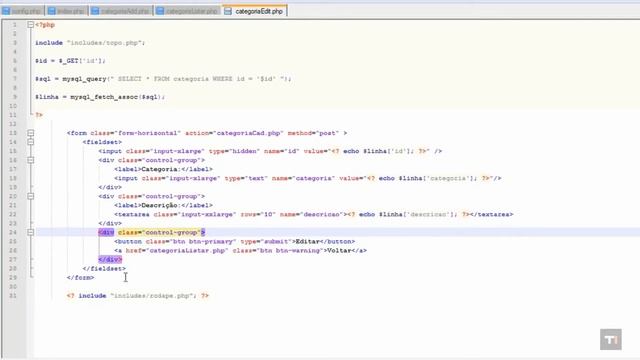Click the saved-file icon on categoriaListar.php tab
The height and width of the screenshot is (360, 640).
[160, 11]
